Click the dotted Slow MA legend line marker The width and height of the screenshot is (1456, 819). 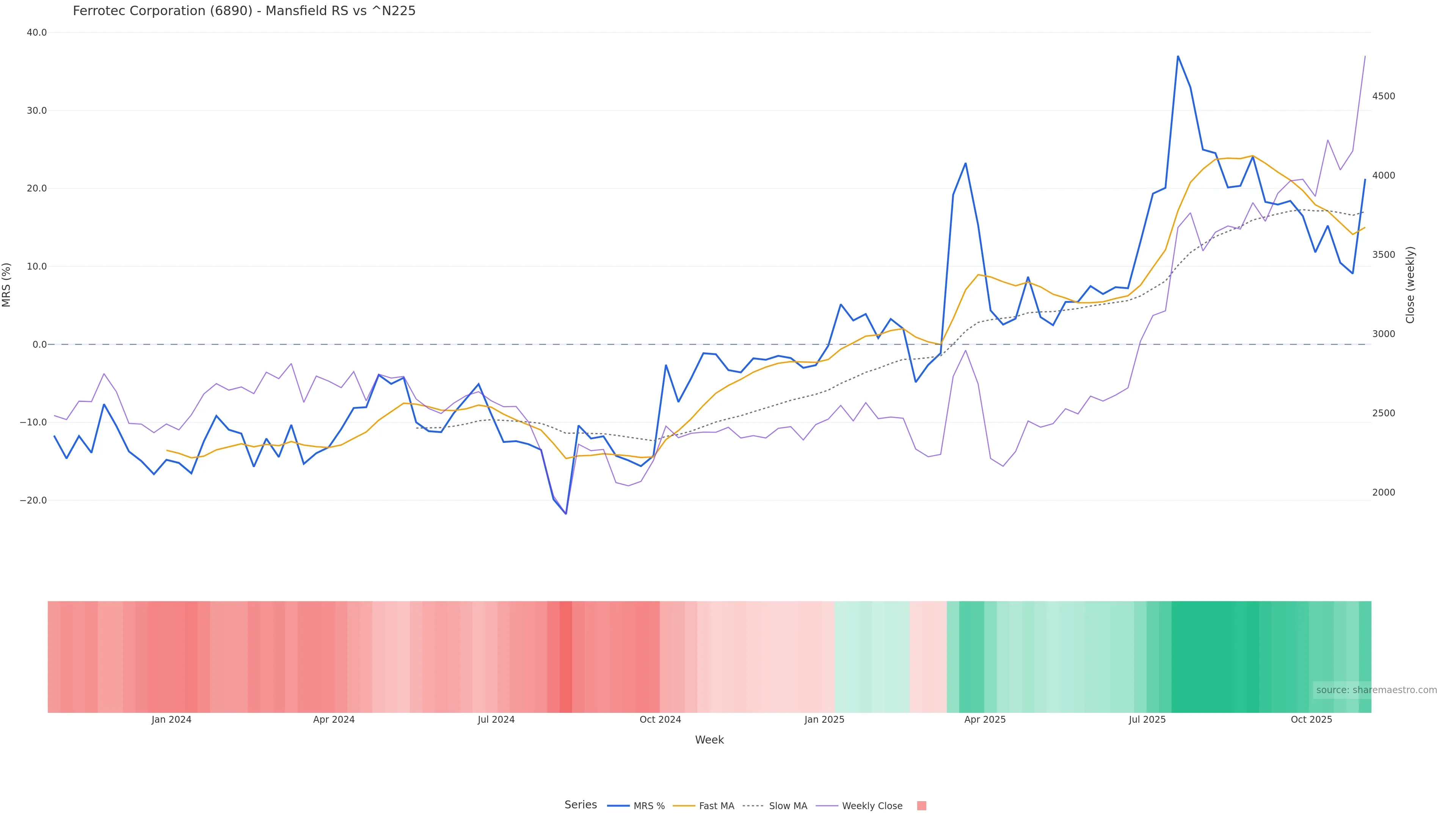click(x=753, y=806)
